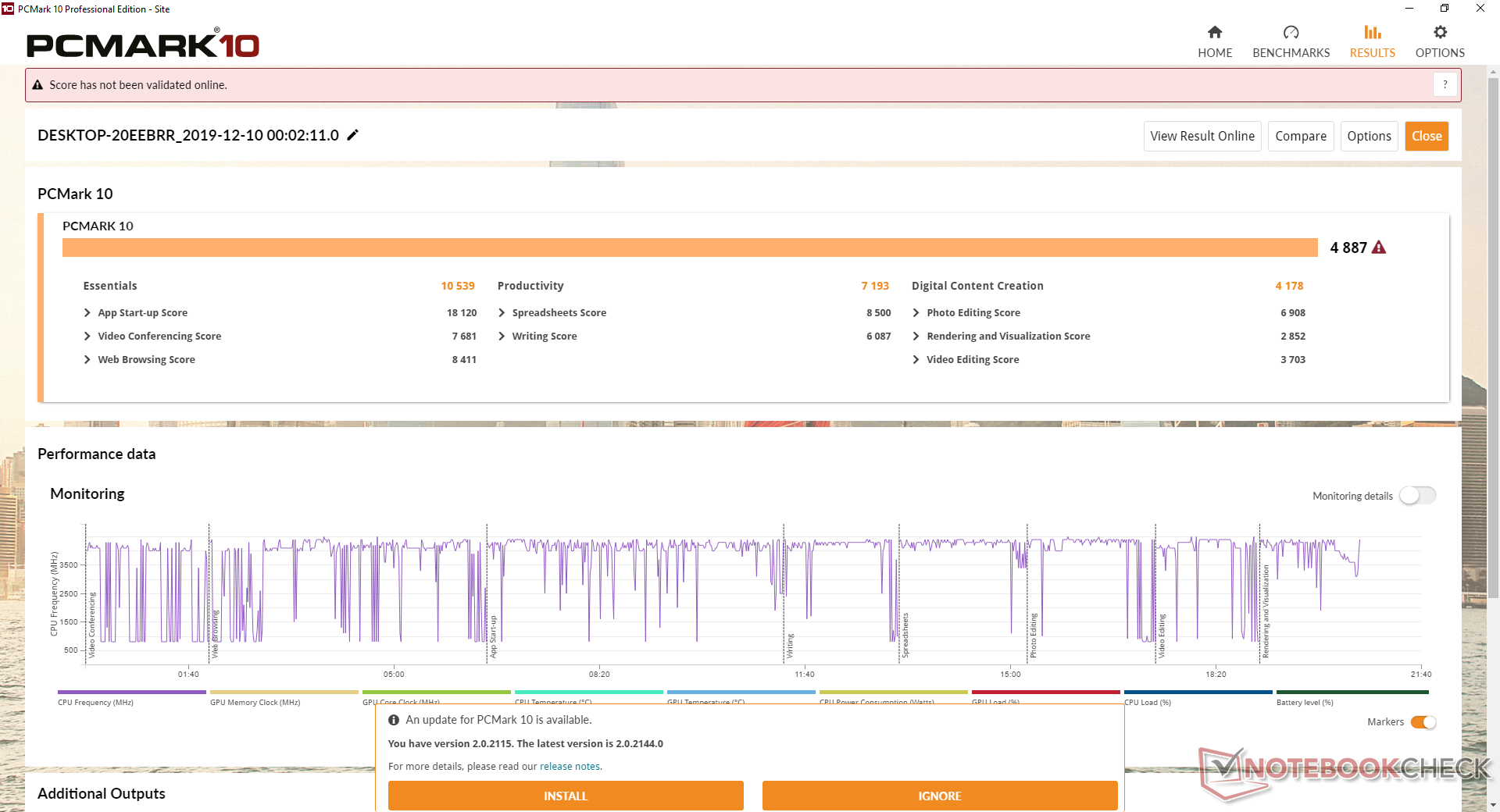Click the 08:20 time label on the chart axis

(x=599, y=674)
